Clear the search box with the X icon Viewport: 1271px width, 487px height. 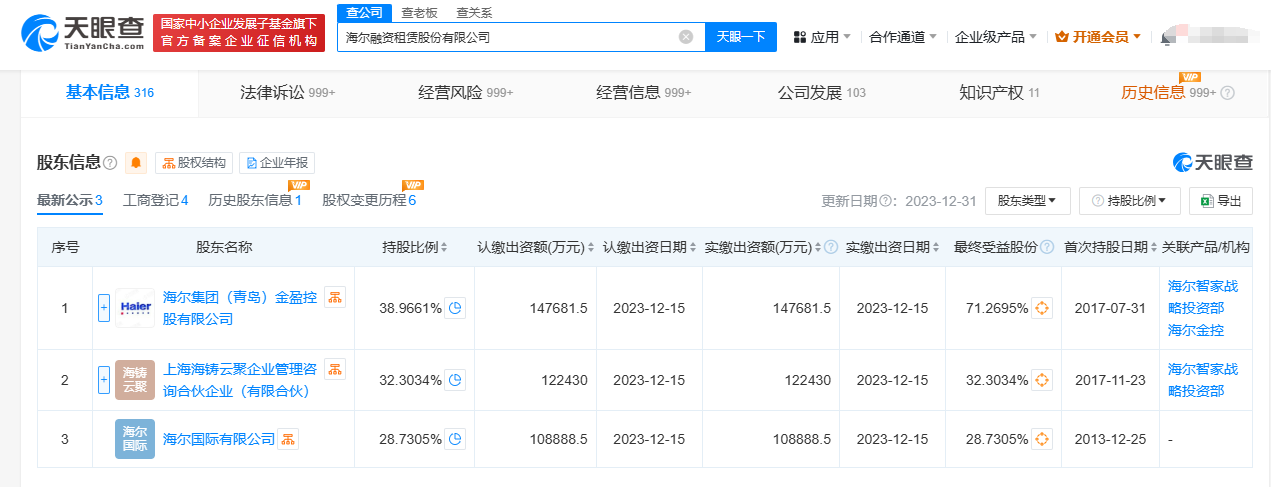point(686,37)
